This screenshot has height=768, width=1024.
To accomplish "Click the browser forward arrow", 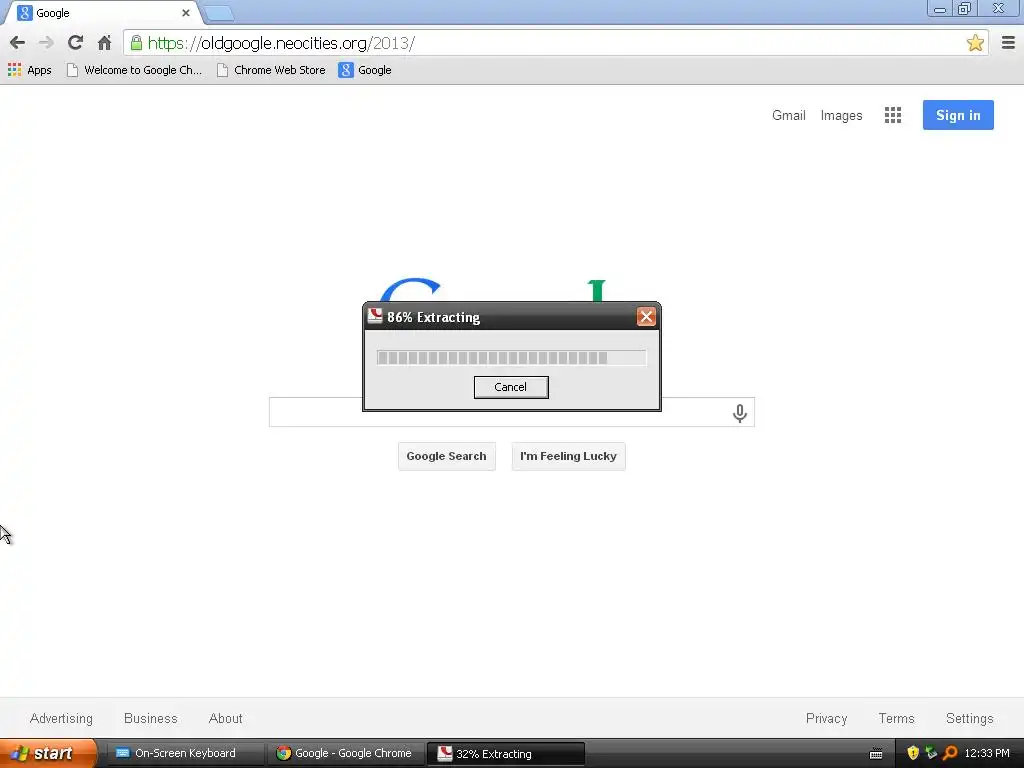I will click(x=46, y=43).
